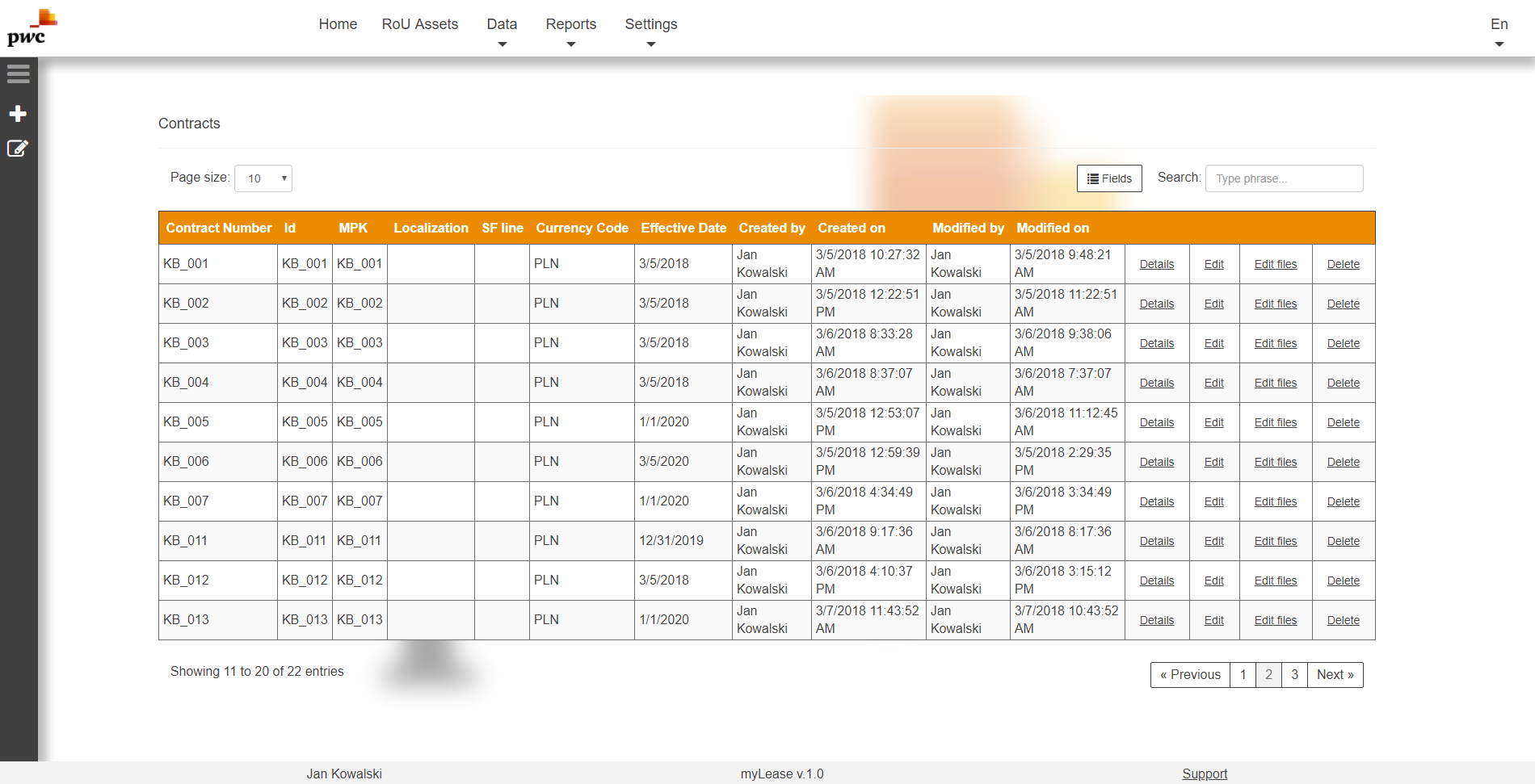1535x784 pixels.
Task: Delete contract KB_013
Action: 1343,620
